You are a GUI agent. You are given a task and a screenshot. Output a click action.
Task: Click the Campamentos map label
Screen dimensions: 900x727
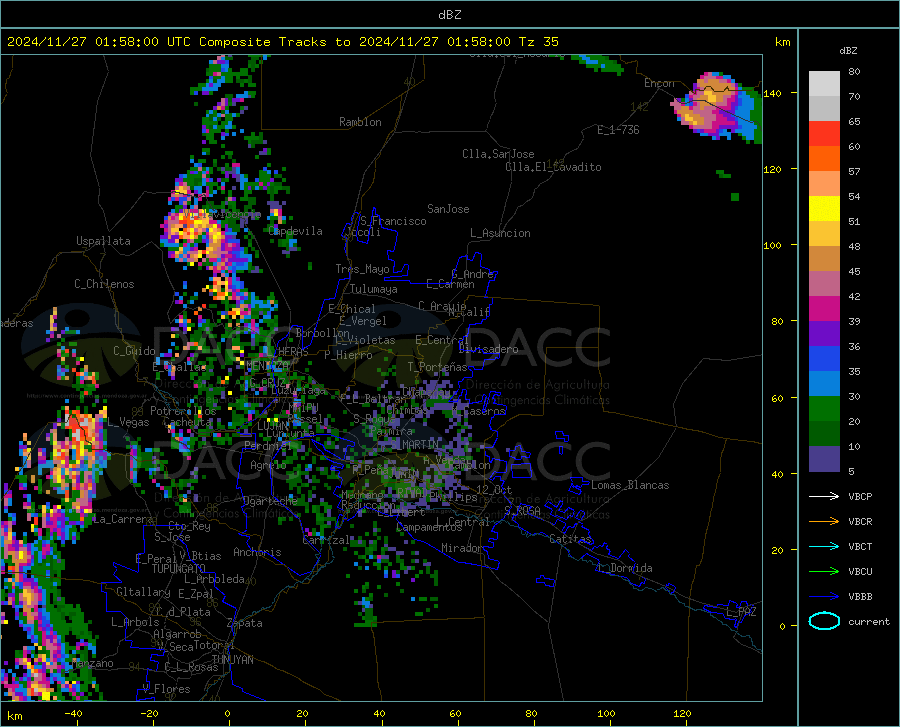pos(429,527)
